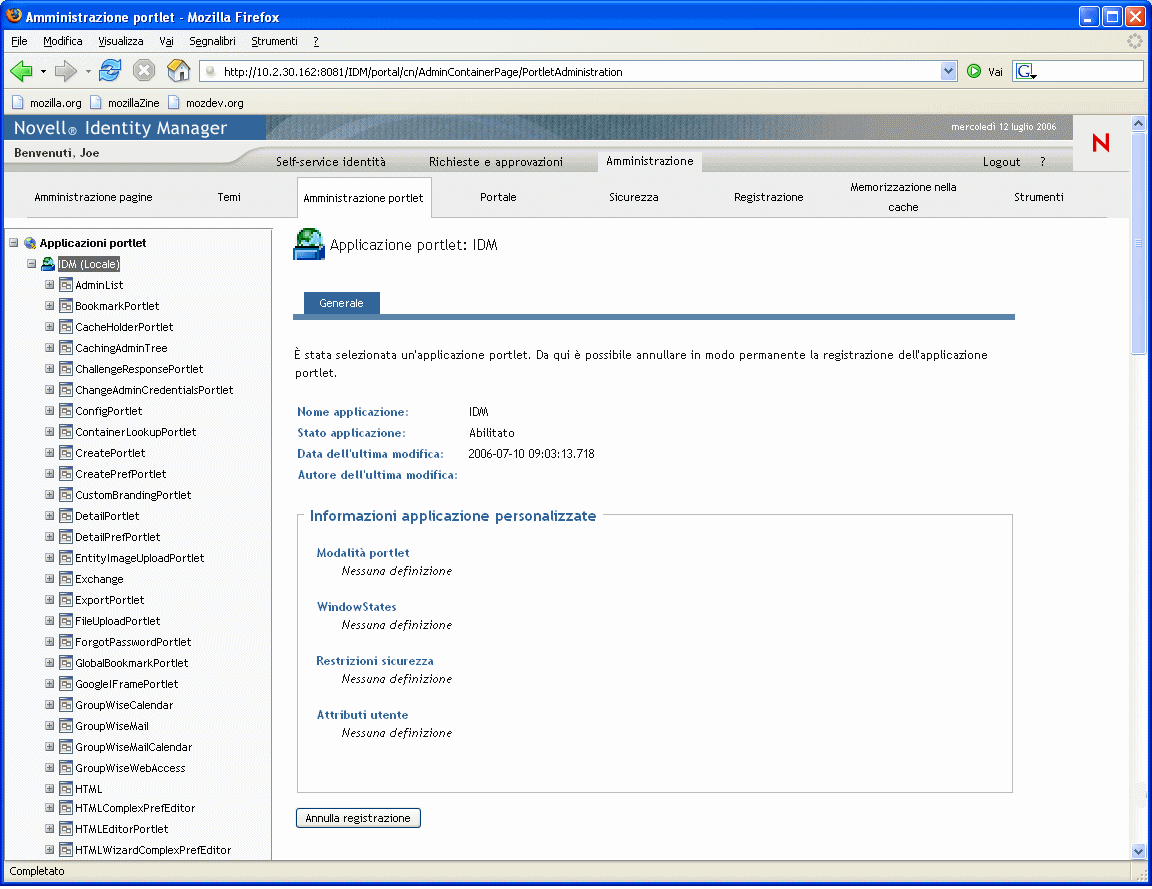
Task: Select ChangeAdminCredentialsPortlet in the tree
Action: coord(154,390)
